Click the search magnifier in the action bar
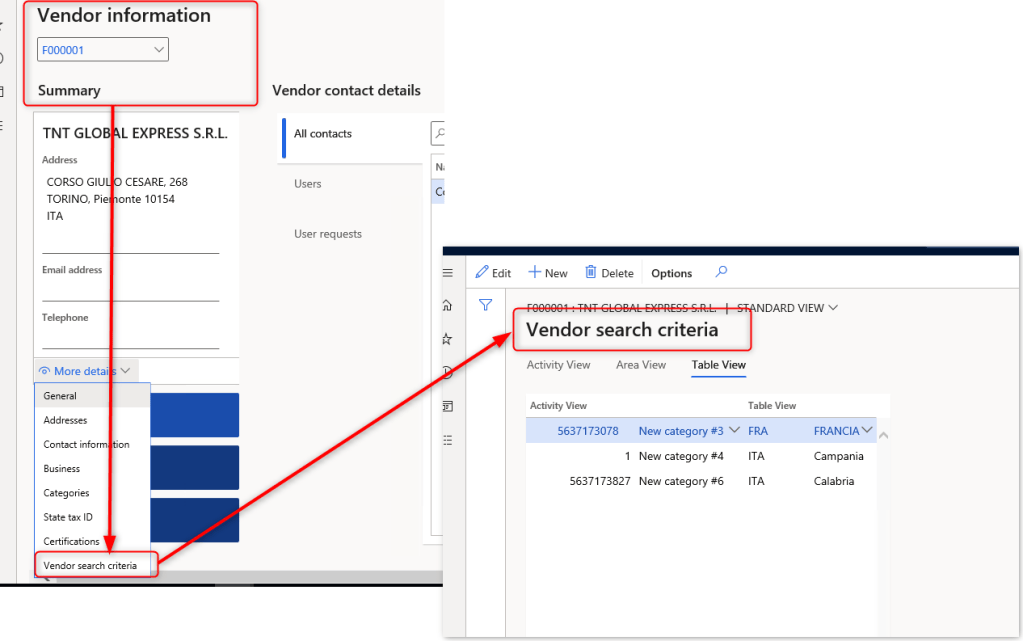1023x641 pixels. click(x=721, y=272)
